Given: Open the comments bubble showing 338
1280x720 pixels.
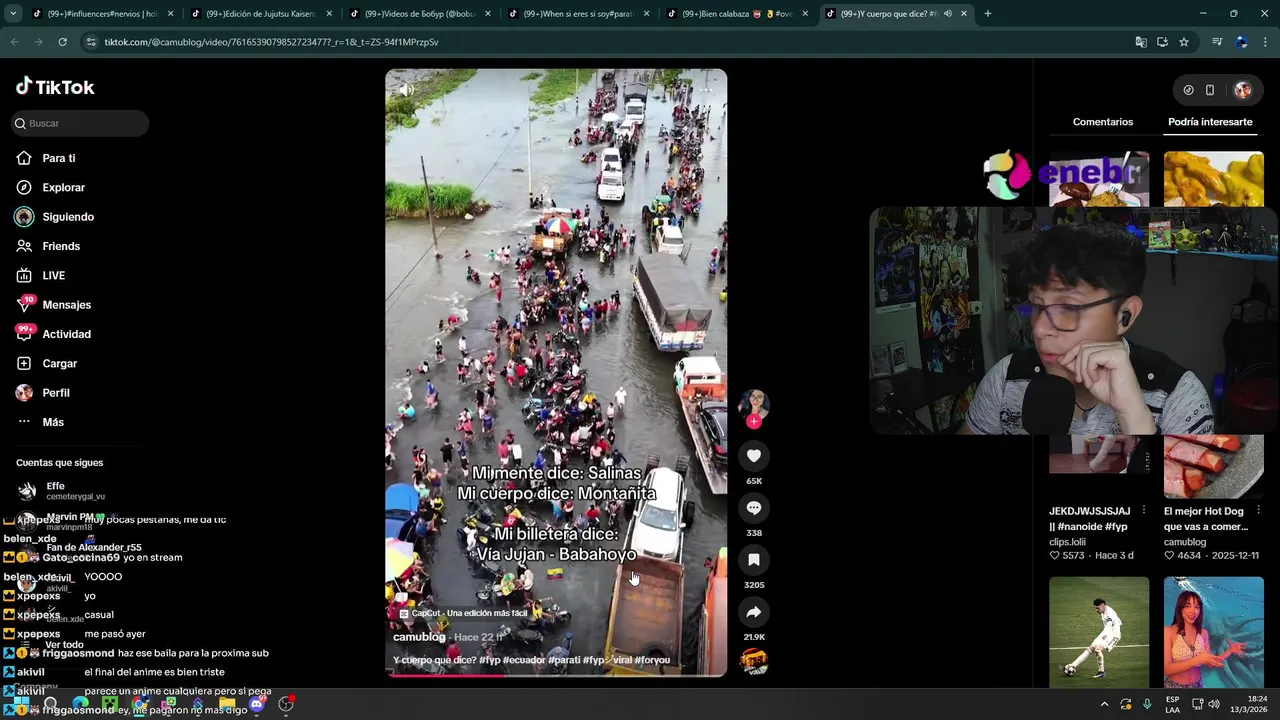Looking at the screenshot, I should tap(754, 508).
